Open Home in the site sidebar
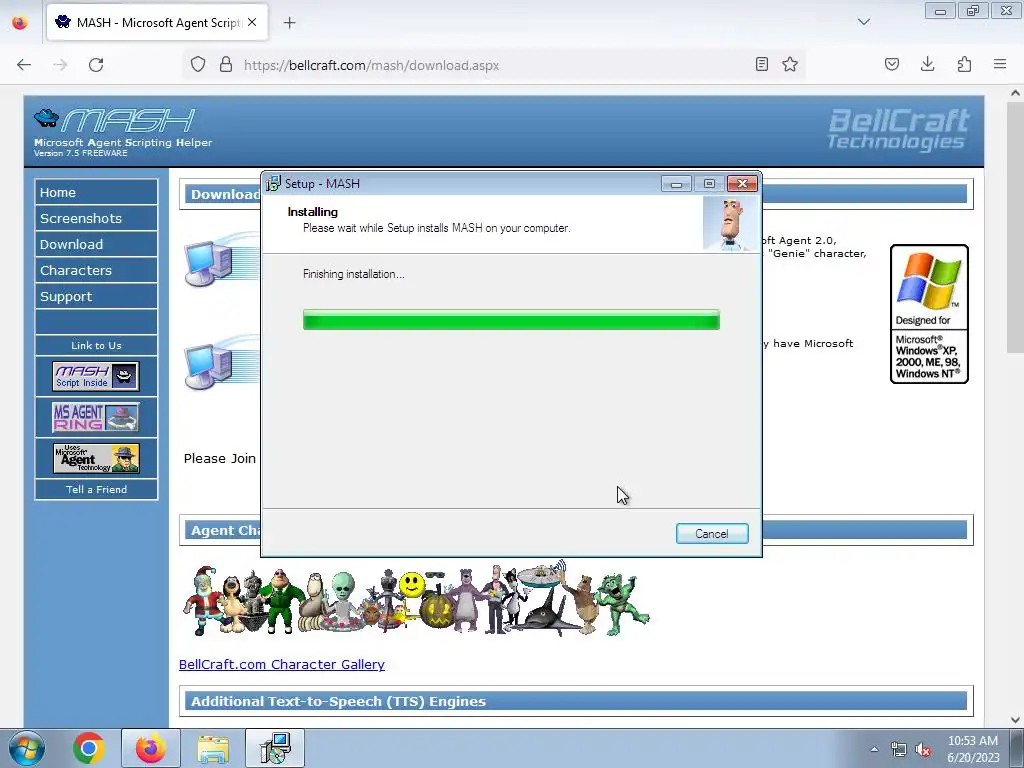 click(96, 192)
